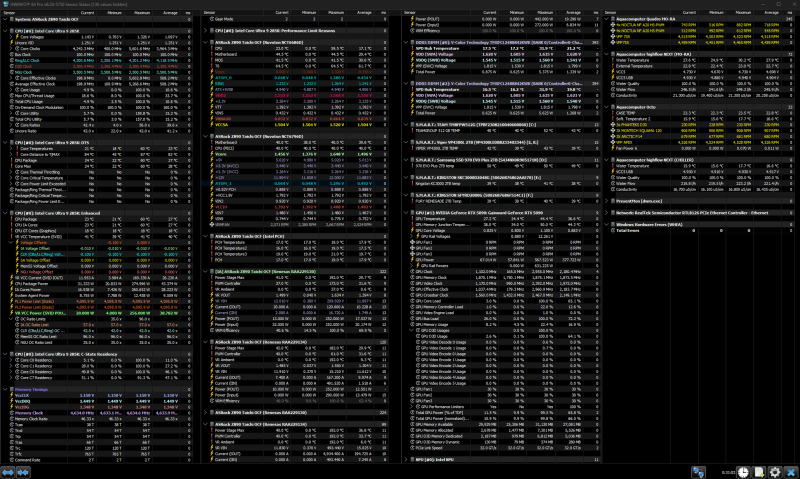Expand Core C0 Residency rows
Screen dimensions: 800x479
point(11,360)
